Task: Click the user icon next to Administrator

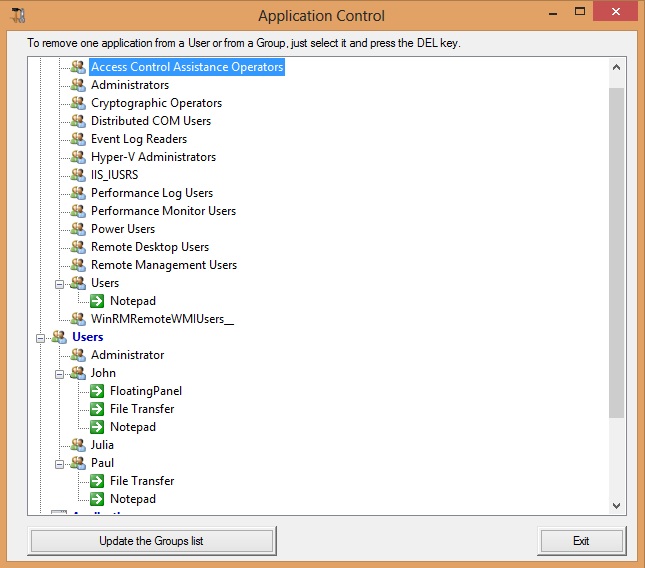Action: coord(78,355)
